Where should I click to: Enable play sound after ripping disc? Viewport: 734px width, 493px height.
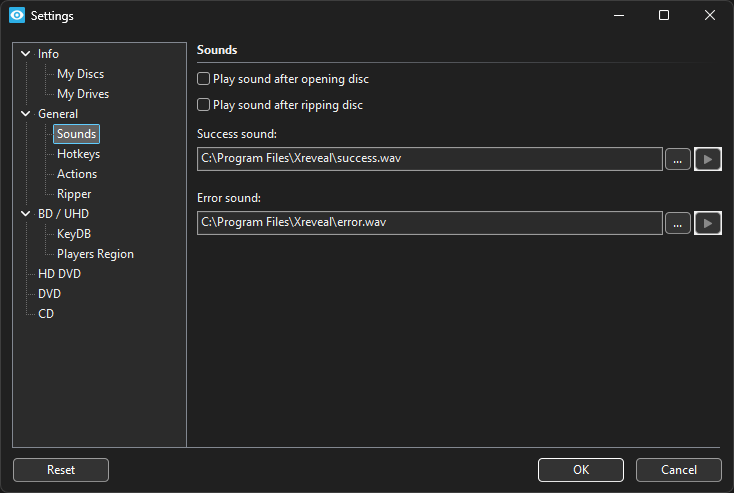click(x=204, y=105)
